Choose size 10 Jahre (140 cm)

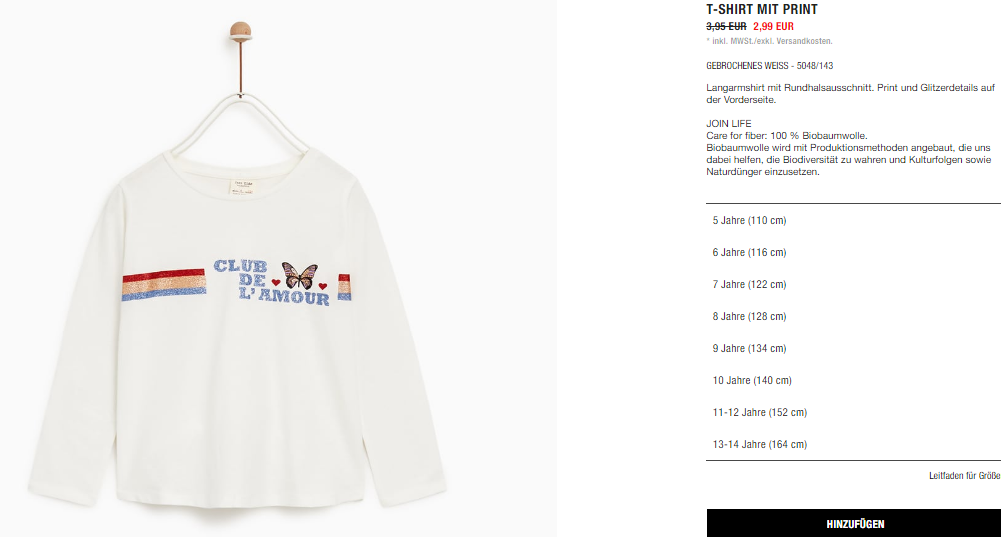(853, 380)
